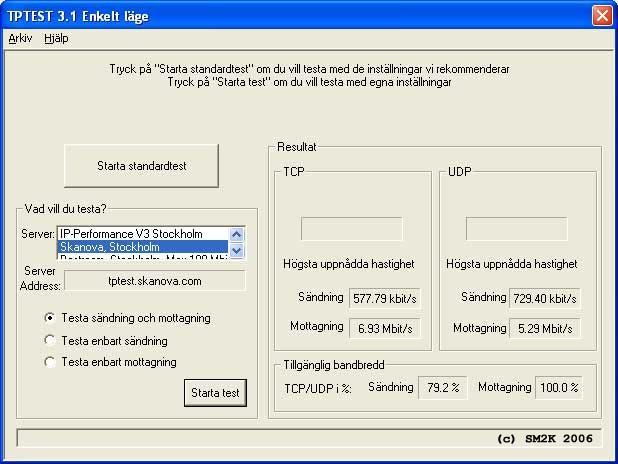
Task: Click bandwidth Mottagning value 100.0 %
Action: point(559,388)
